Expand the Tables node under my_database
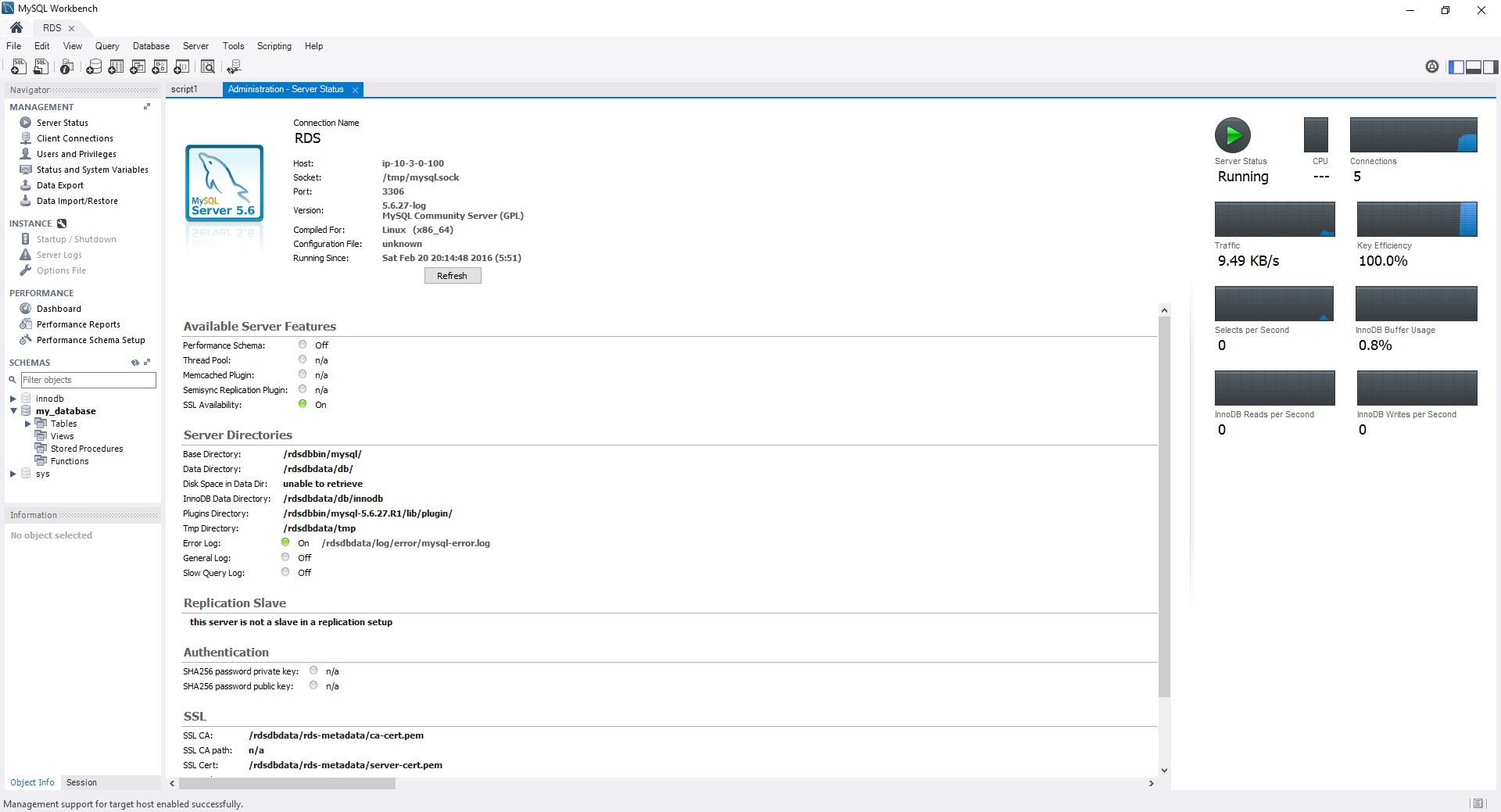Viewport: 1501px width, 812px height. tap(28, 424)
